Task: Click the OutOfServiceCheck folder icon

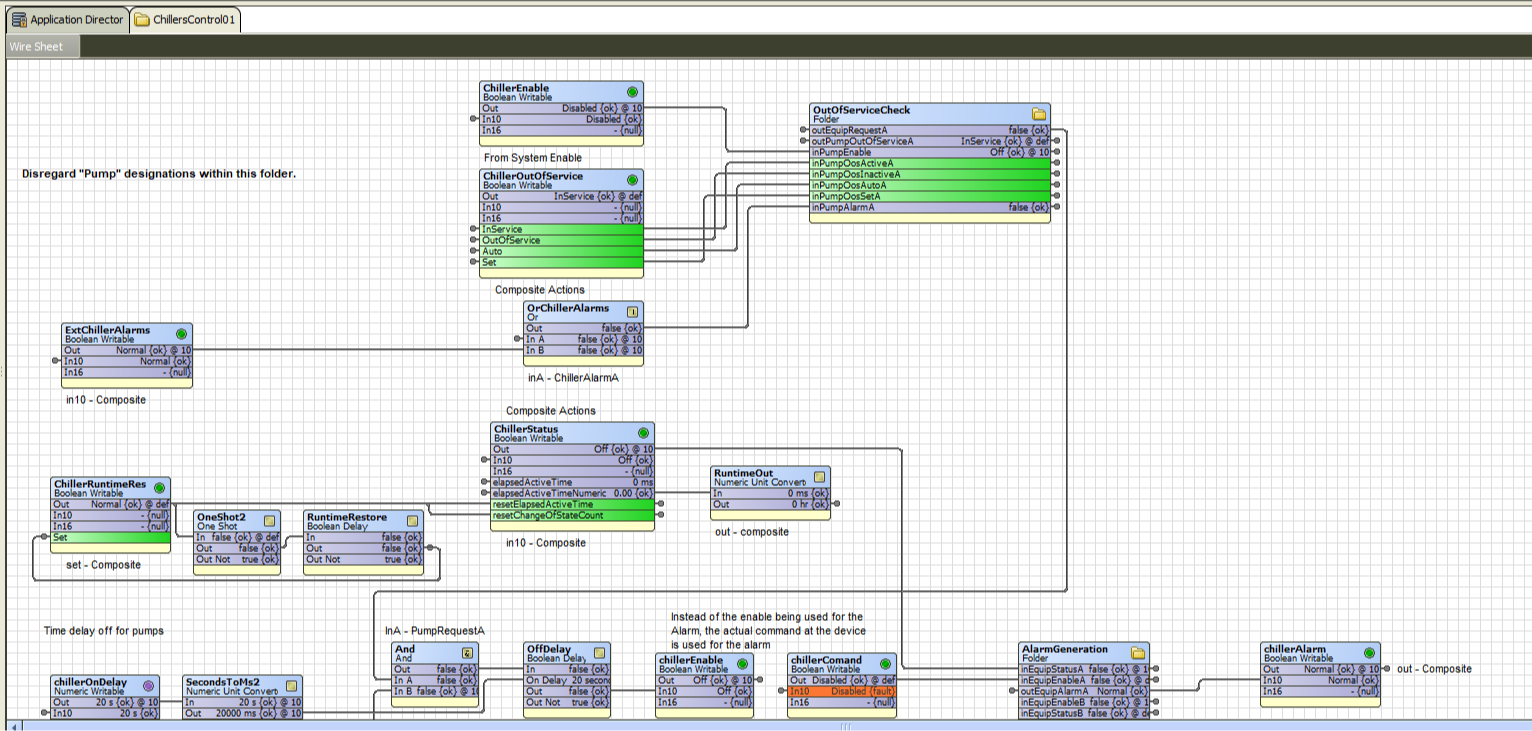Action: [x=1038, y=114]
